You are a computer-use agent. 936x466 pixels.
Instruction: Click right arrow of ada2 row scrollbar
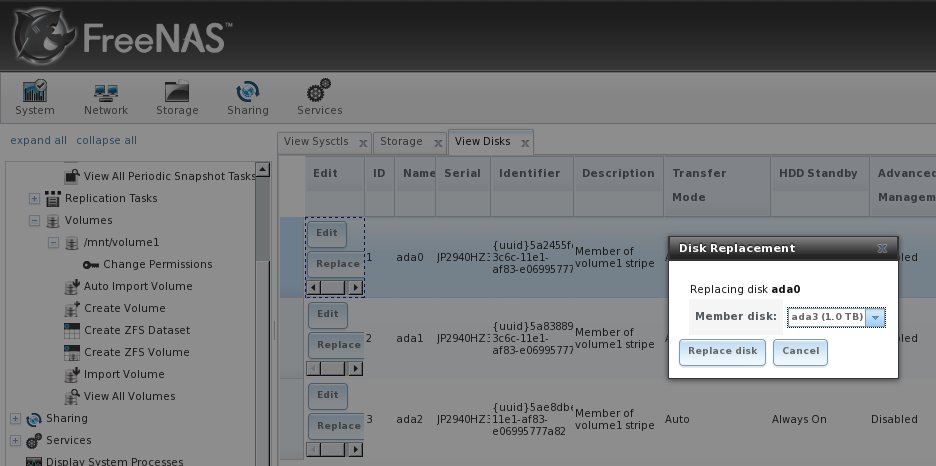point(356,449)
